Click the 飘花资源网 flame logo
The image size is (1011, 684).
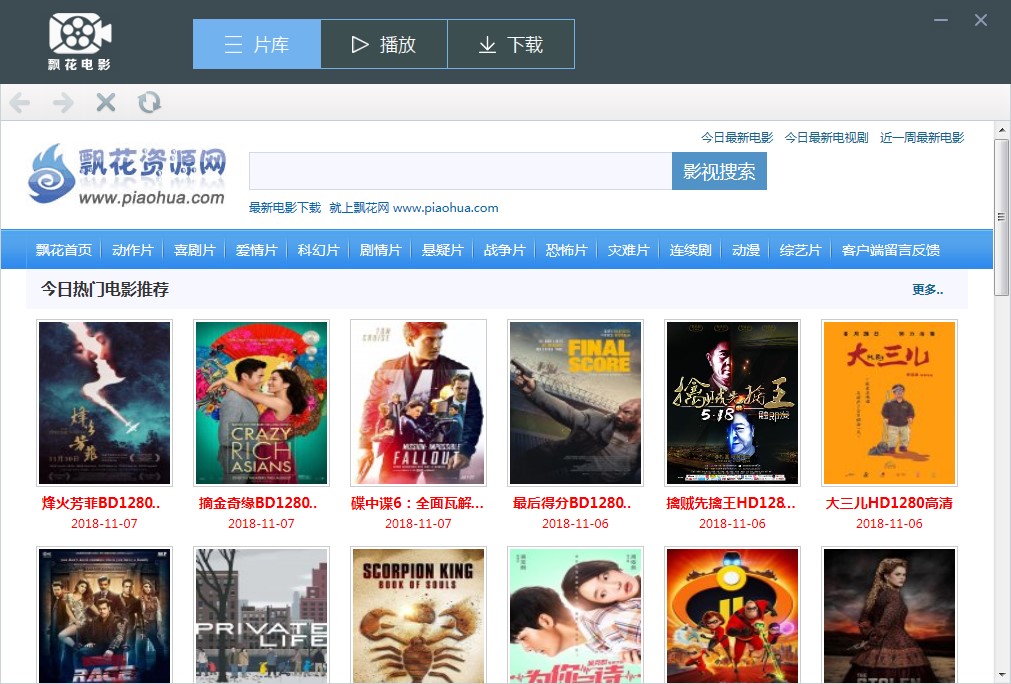pyautogui.click(x=126, y=174)
